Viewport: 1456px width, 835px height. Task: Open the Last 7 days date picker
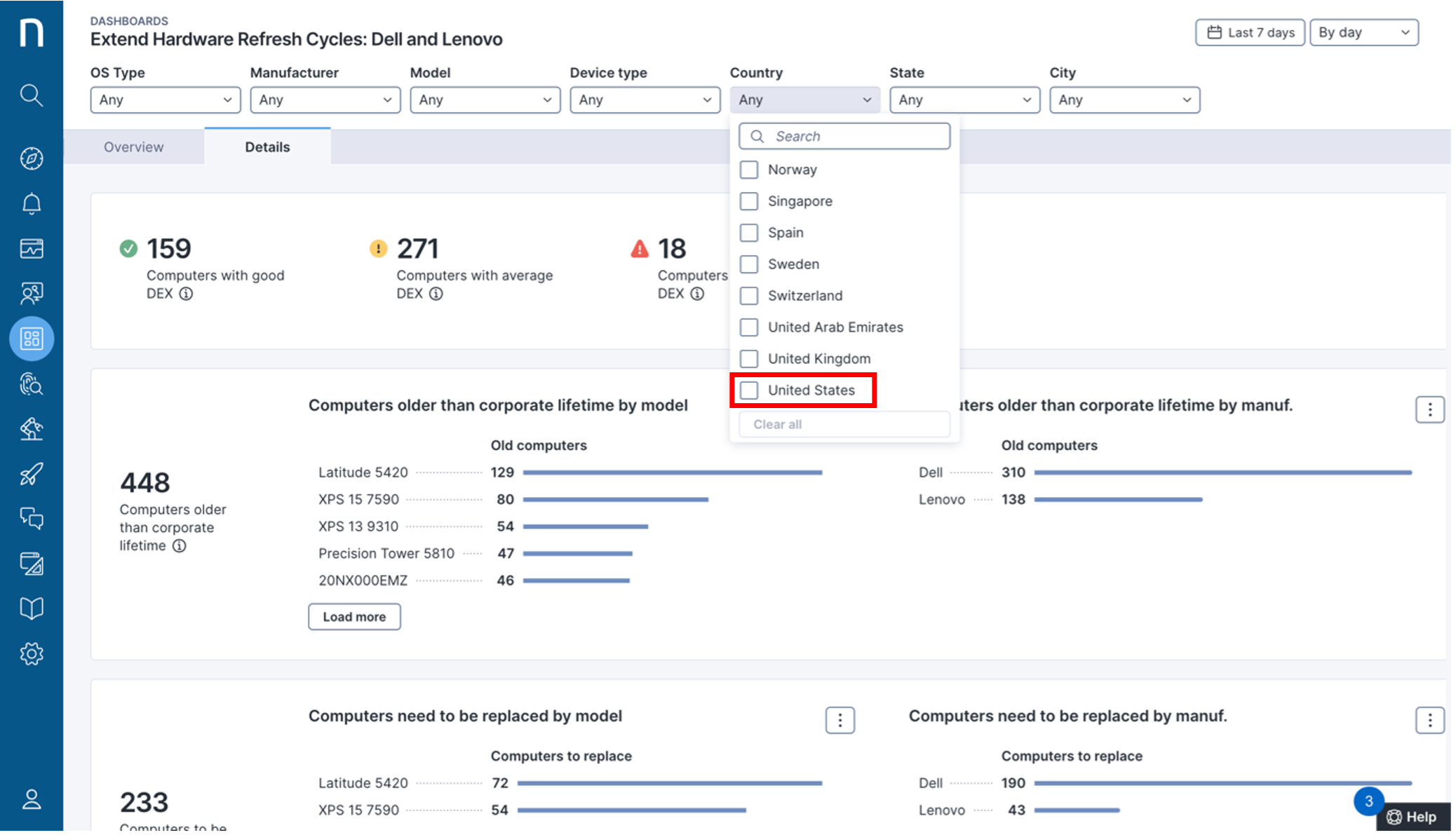point(1250,32)
